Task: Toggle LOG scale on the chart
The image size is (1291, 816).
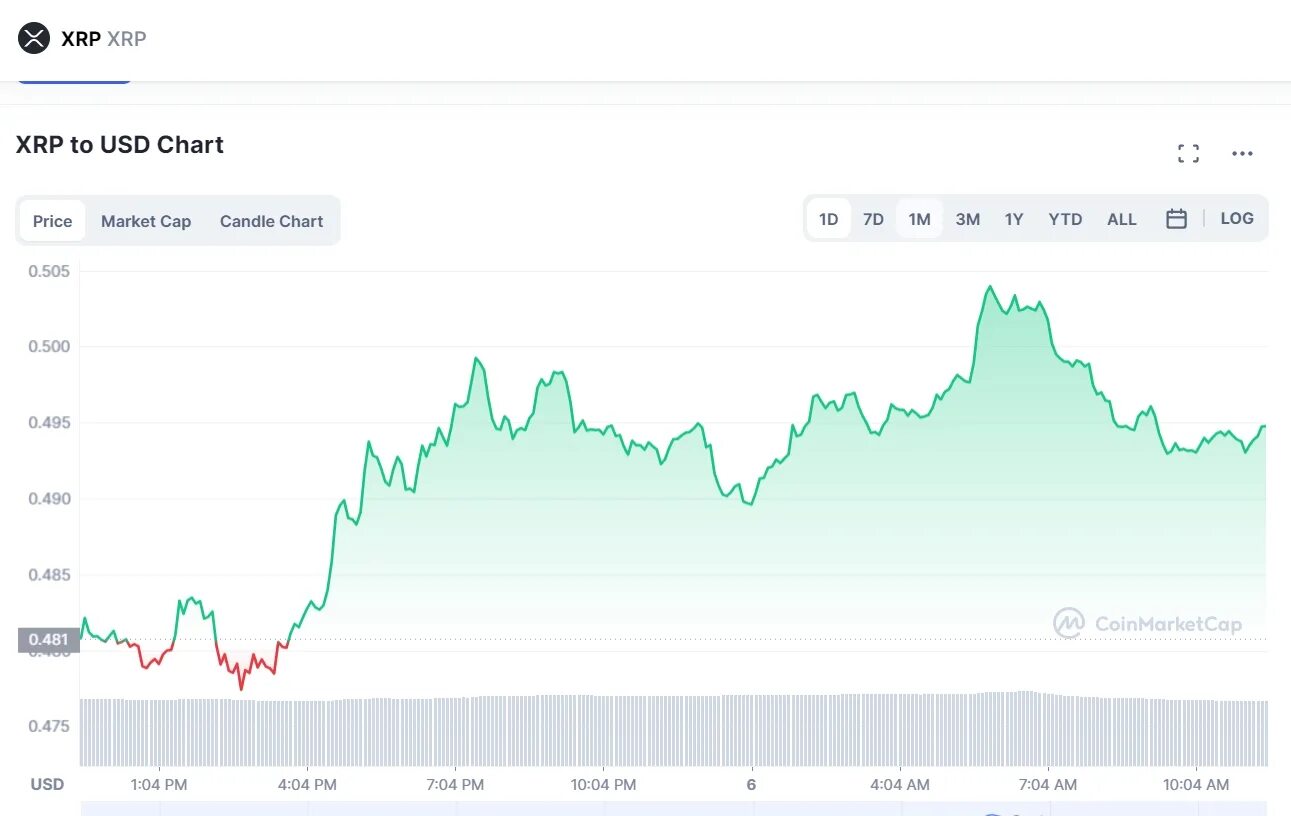Action: pyautogui.click(x=1237, y=218)
